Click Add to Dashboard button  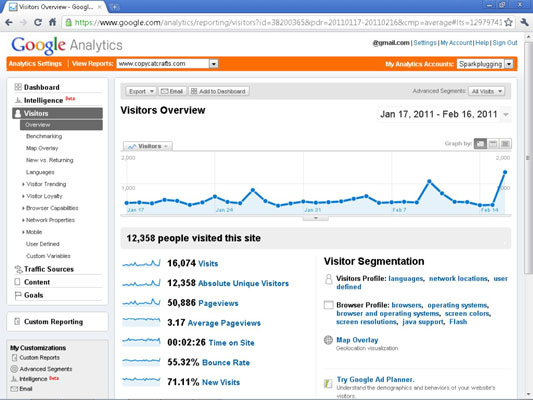click(219, 91)
